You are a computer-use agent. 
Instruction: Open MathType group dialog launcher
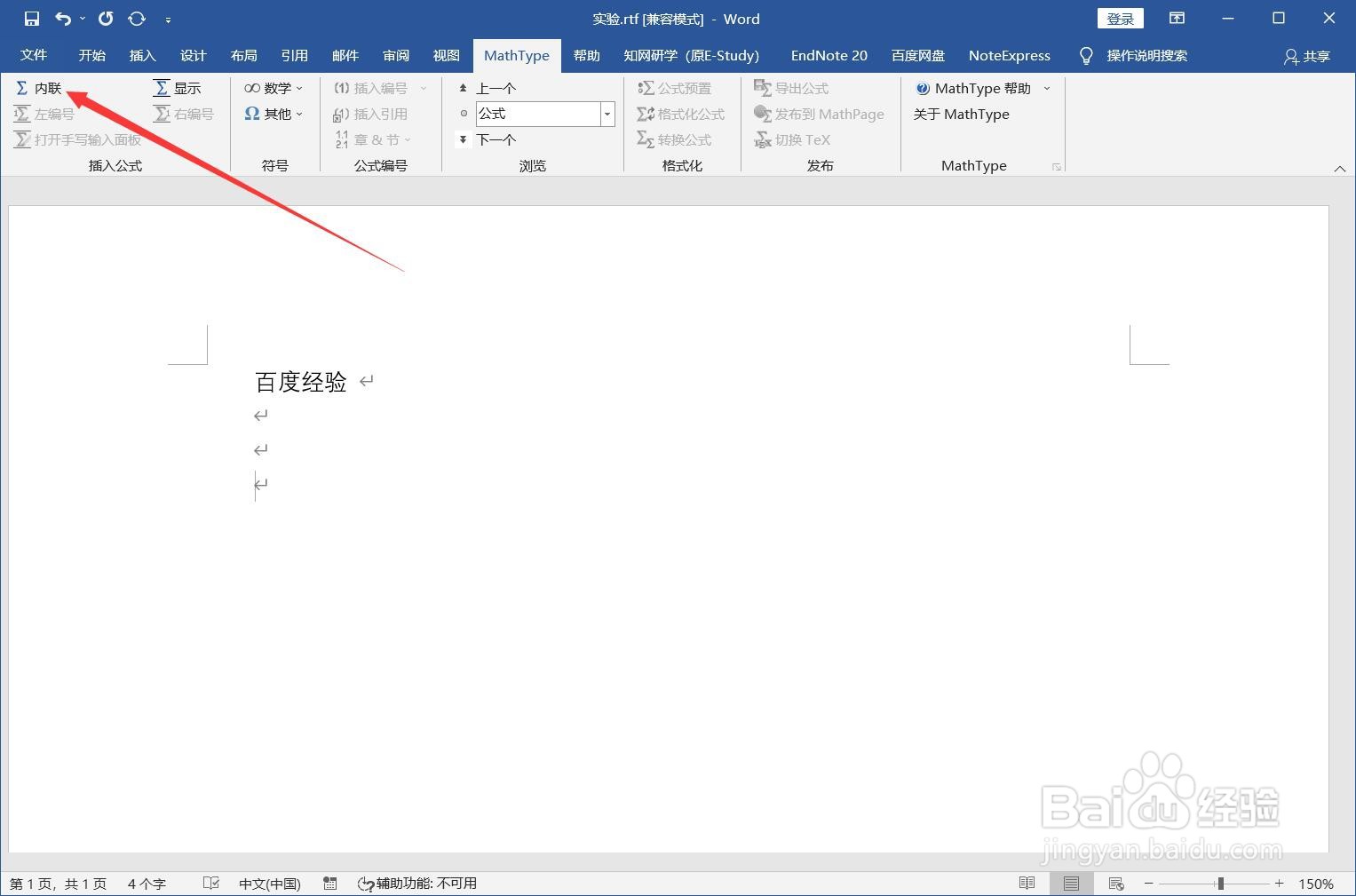point(1057,167)
